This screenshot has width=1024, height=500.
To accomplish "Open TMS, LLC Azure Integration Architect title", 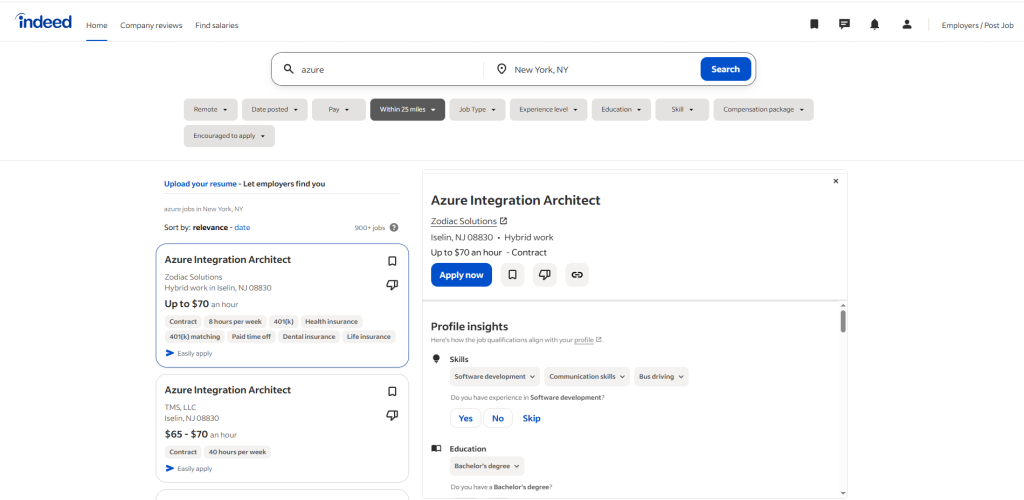I will coord(228,390).
